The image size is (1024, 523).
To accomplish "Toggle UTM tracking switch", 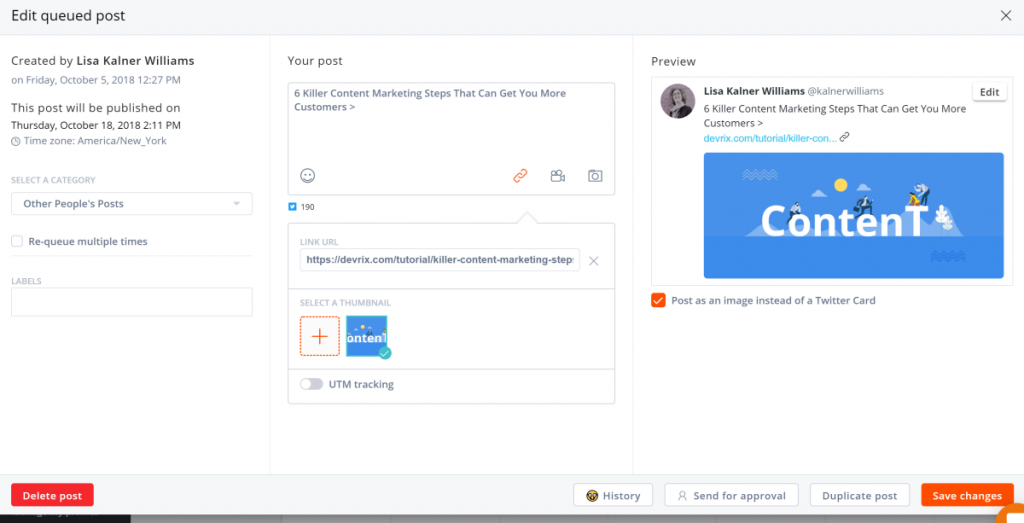I will click(312, 384).
